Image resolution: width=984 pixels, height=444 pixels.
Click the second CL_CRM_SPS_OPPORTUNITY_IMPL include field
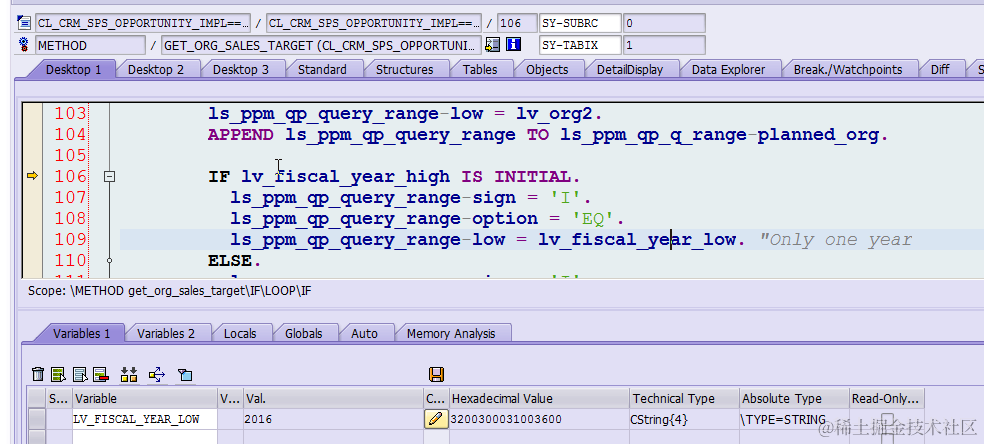click(x=374, y=23)
